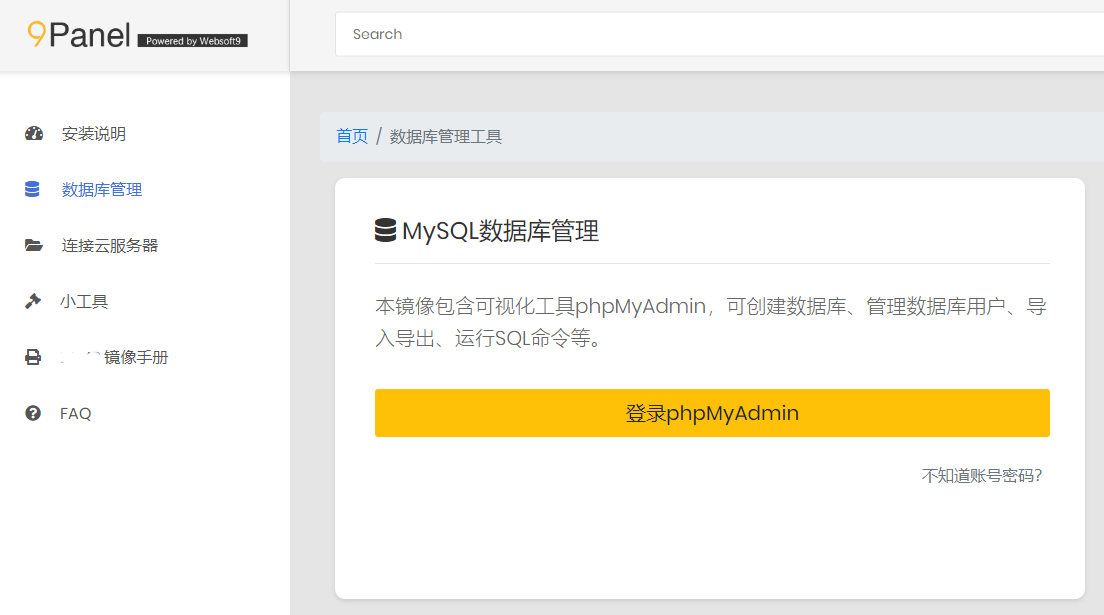This screenshot has height=615, width=1104.
Task: Go to 连接云服务器 in the sidebar
Action: click(110, 246)
